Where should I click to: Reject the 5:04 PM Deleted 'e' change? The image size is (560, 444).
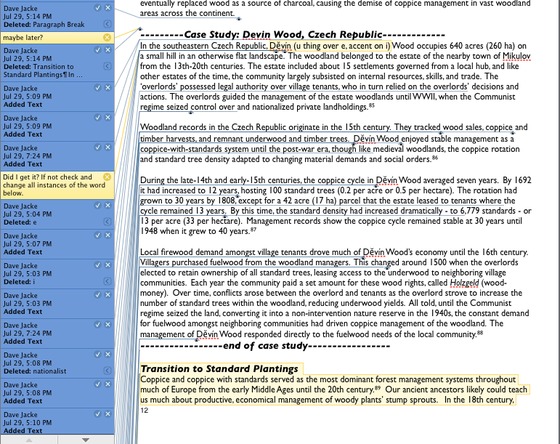tap(108, 205)
